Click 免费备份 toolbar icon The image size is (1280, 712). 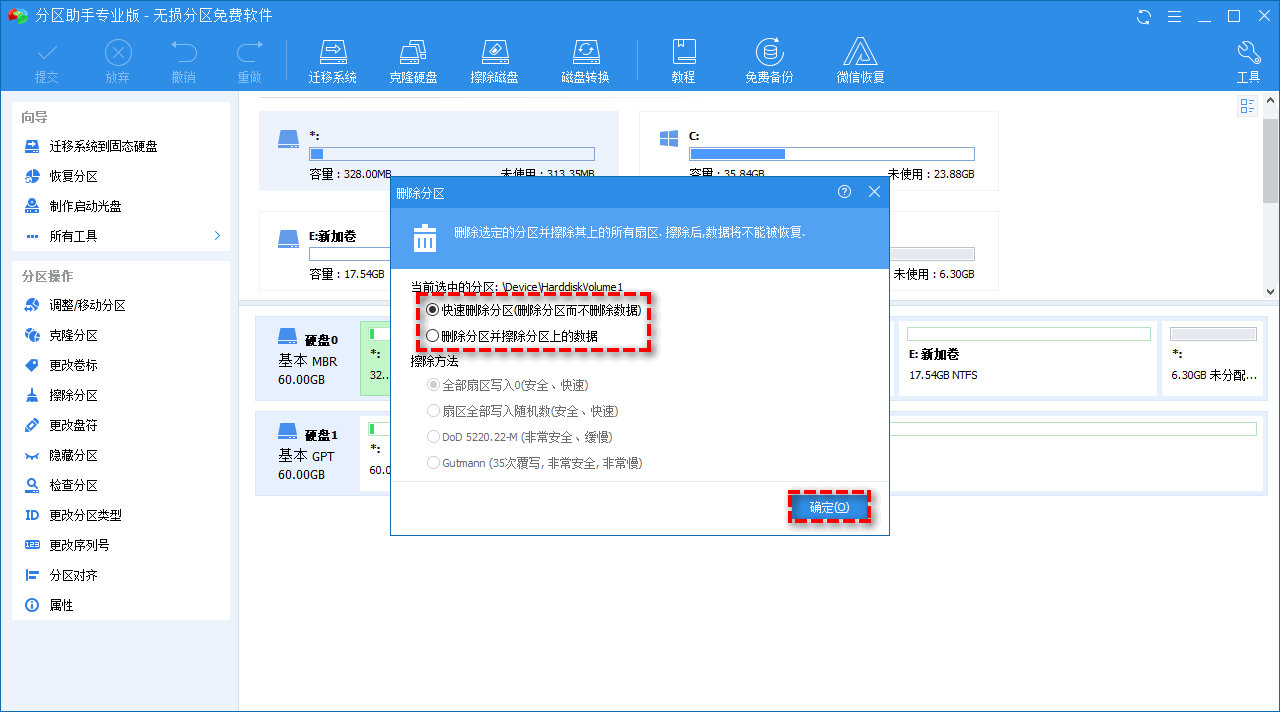coord(769,62)
